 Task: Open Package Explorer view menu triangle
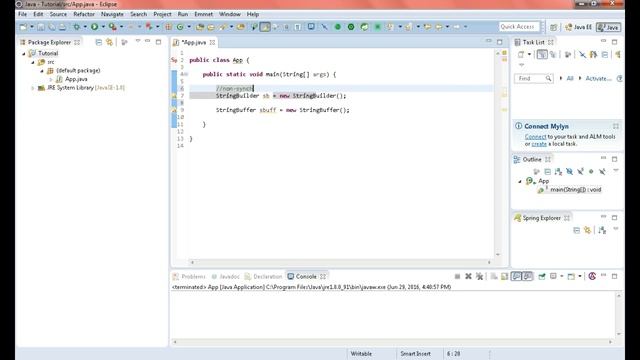(138, 42)
